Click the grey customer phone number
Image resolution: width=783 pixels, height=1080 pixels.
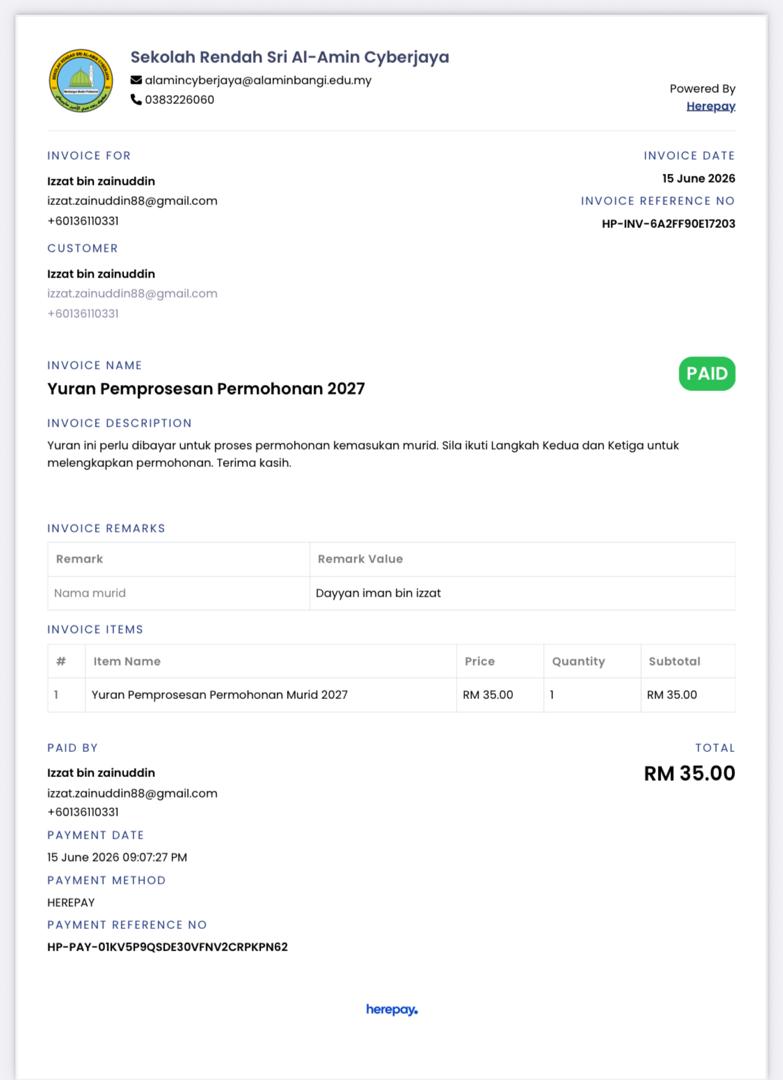83,313
